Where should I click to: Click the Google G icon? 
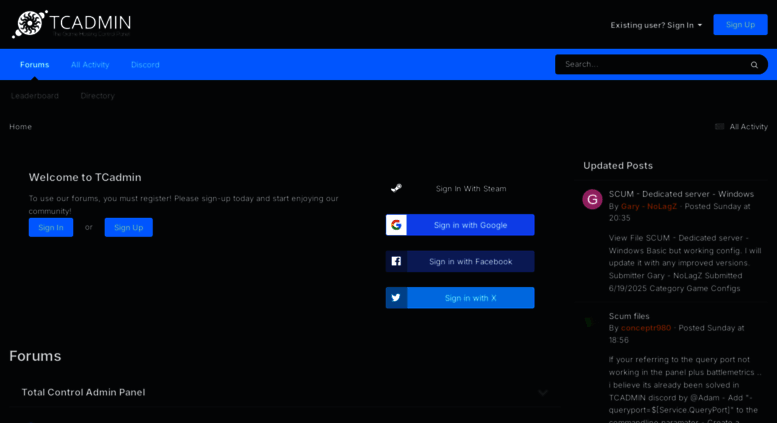(396, 225)
